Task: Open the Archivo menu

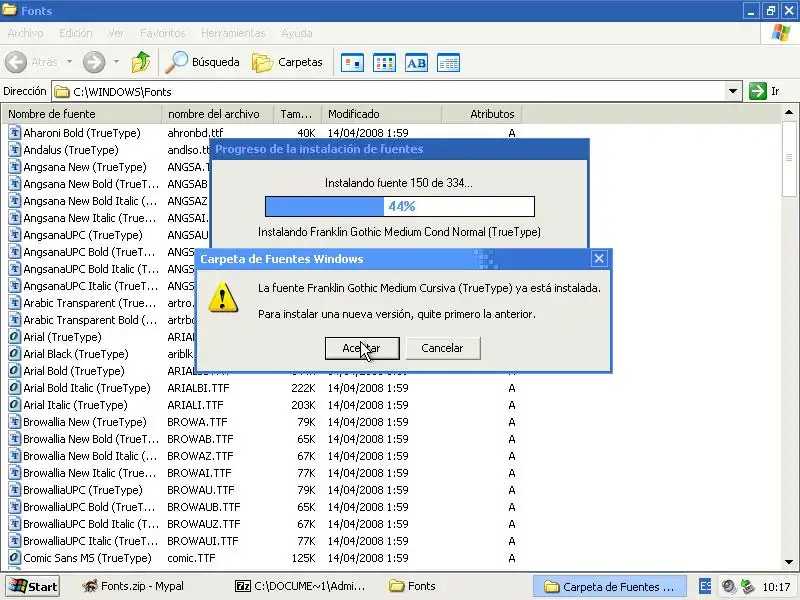Action: [x=26, y=33]
